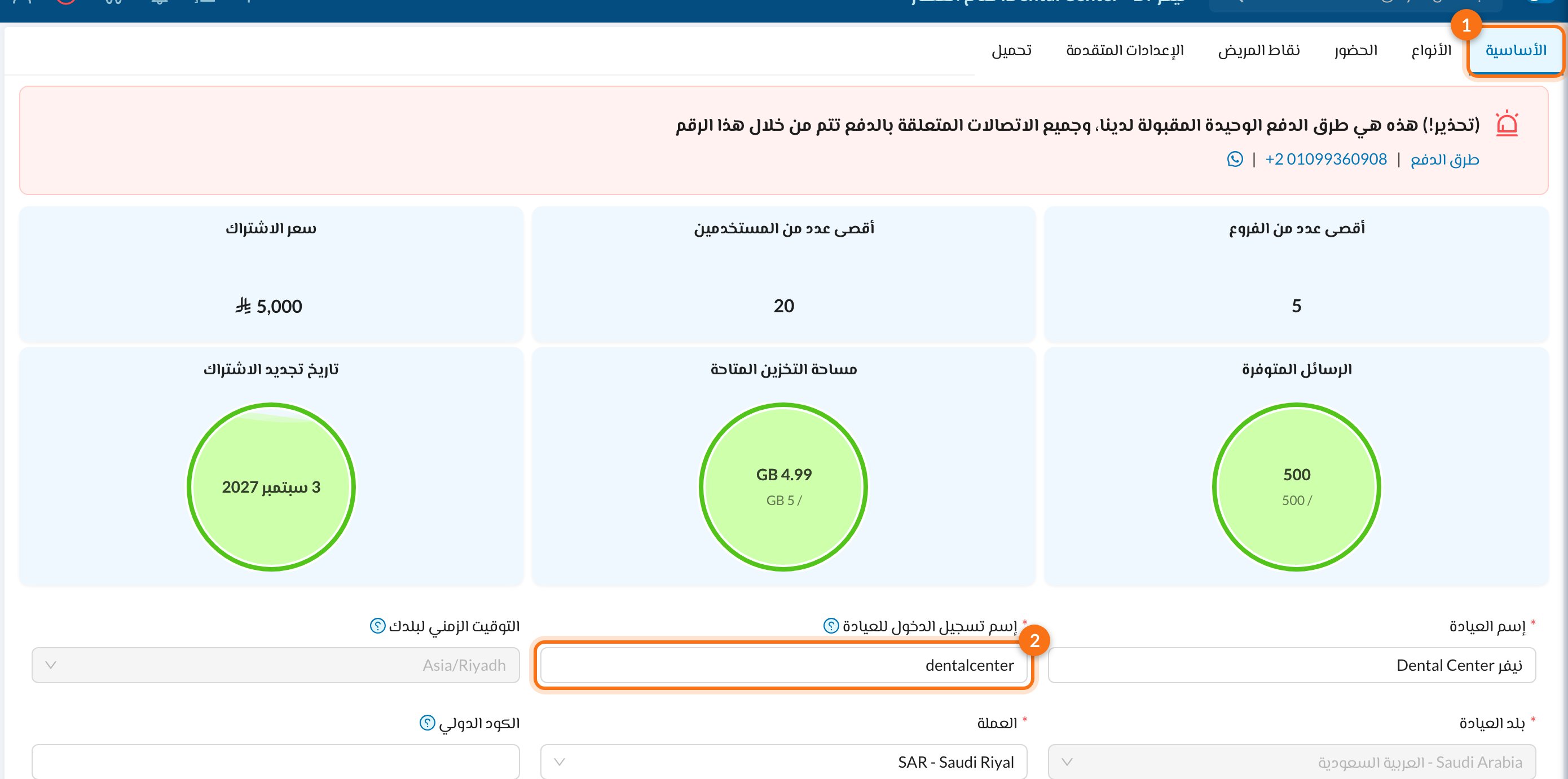Click the سعر الاشتراك heading
Image resolution: width=1568 pixels, height=779 pixels.
(271, 229)
